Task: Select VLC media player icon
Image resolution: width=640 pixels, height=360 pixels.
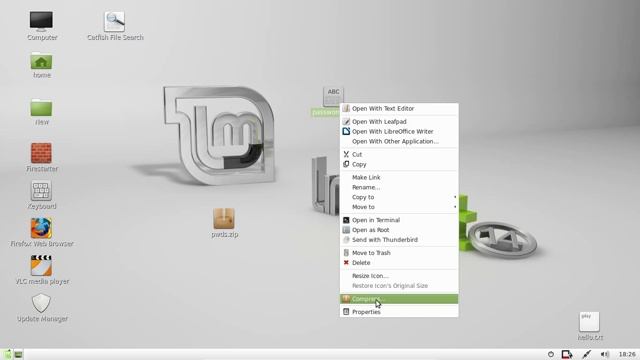Action: tap(41, 265)
